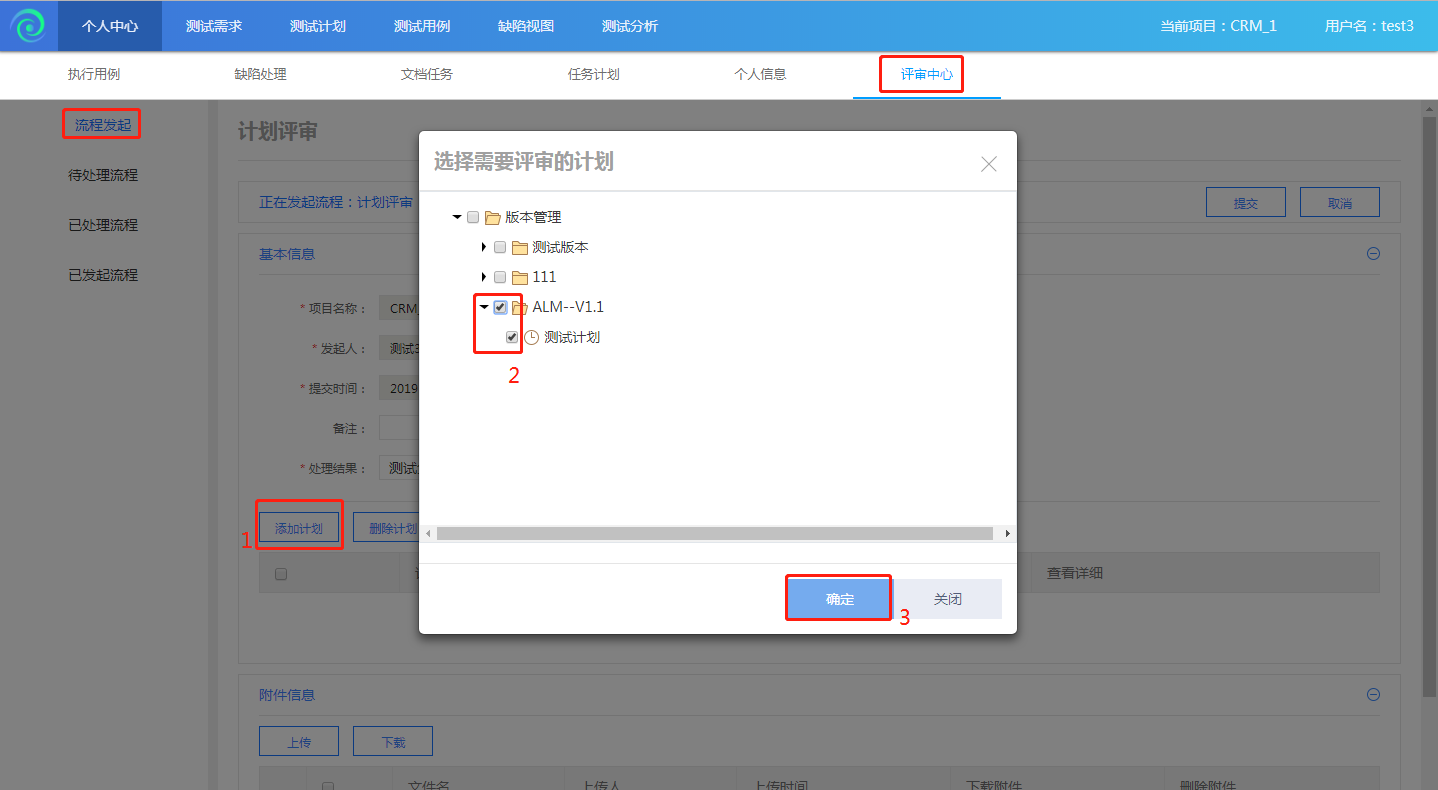Screen dimensions: 1438x790
Task: Click the dialog's horizontal scrollbar track
Action: (714, 534)
